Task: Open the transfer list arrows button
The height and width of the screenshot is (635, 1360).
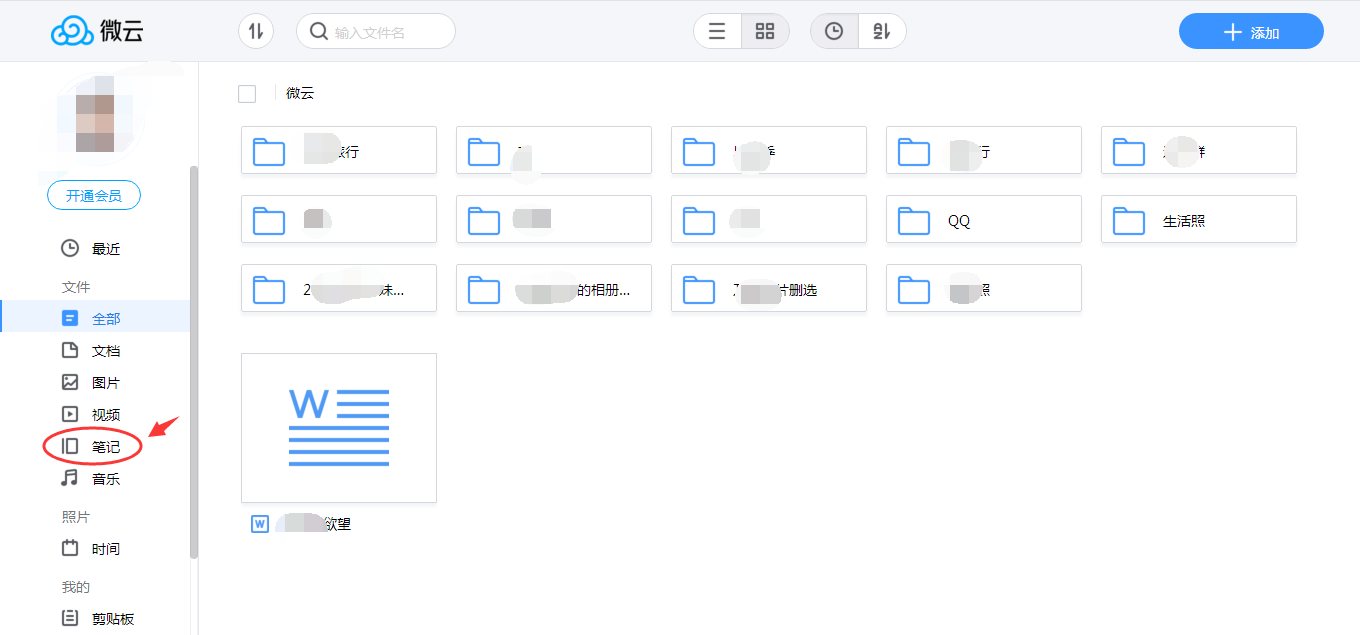Action: click(256, 31)
